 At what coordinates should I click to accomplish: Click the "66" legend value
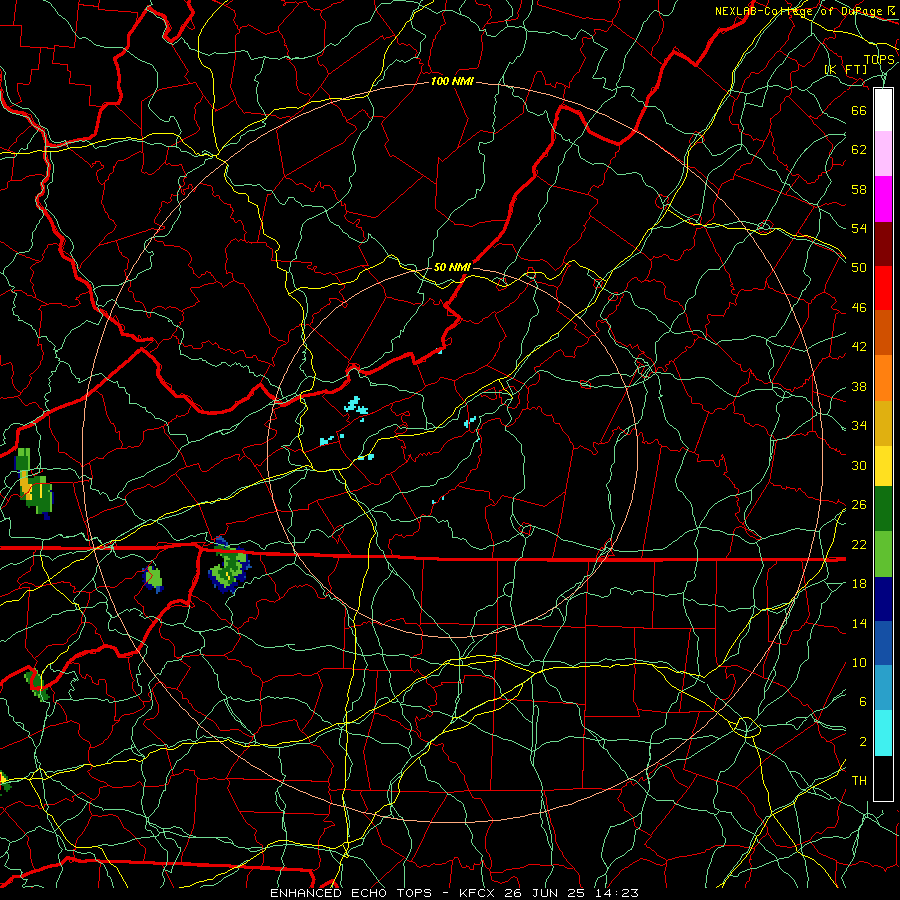click(859, 110)
